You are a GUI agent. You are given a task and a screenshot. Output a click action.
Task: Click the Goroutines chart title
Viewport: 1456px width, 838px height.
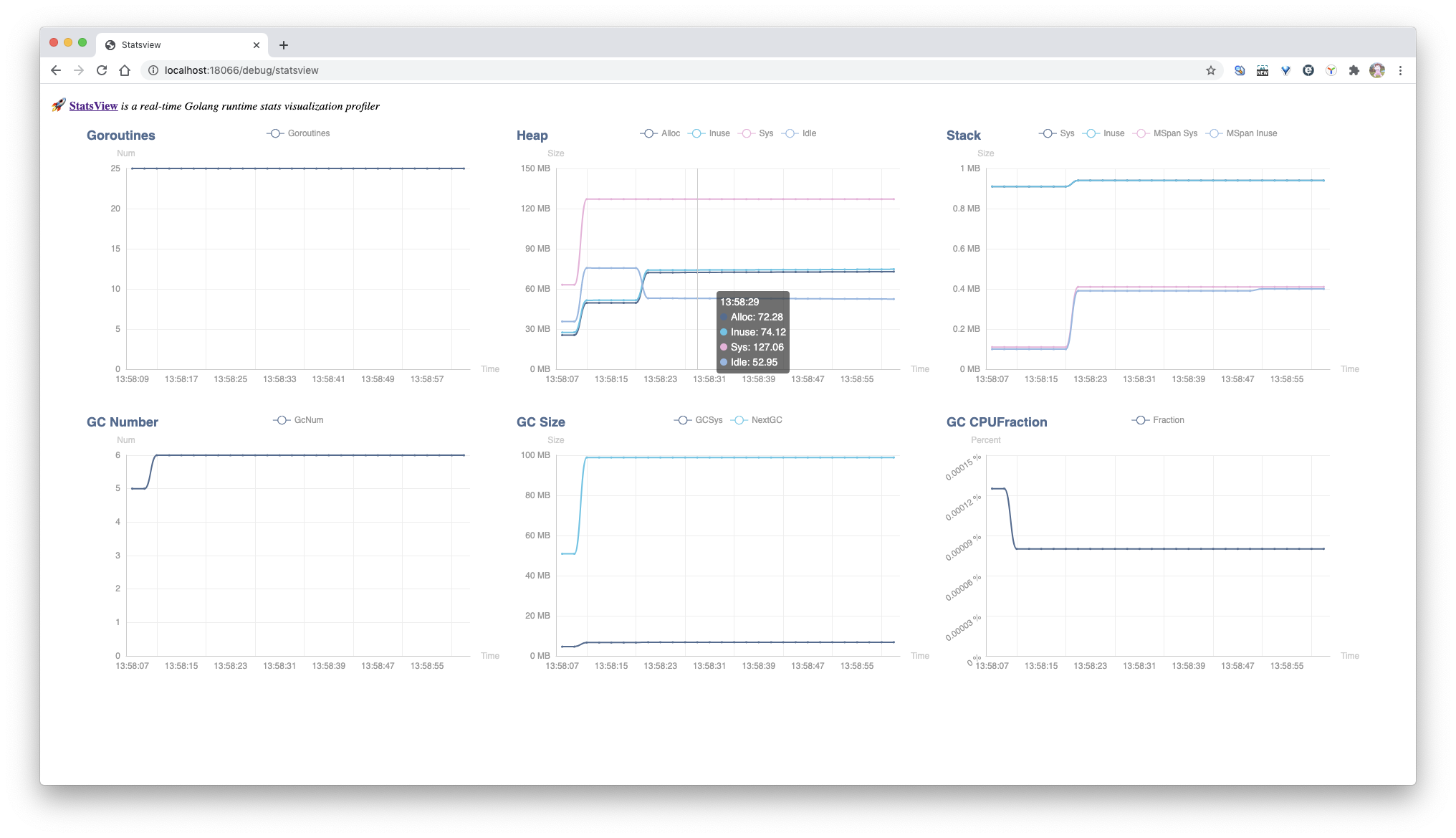(121, 135)
